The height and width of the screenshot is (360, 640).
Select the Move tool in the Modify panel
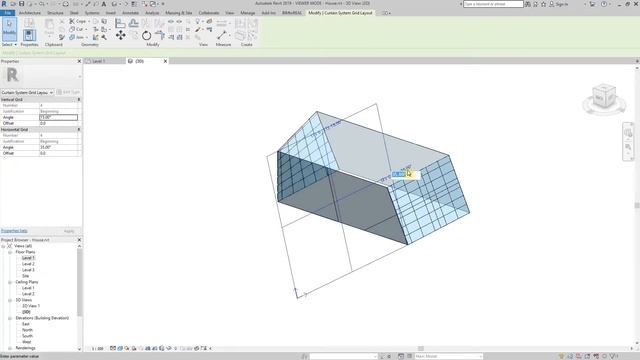(x=120, y=36)
